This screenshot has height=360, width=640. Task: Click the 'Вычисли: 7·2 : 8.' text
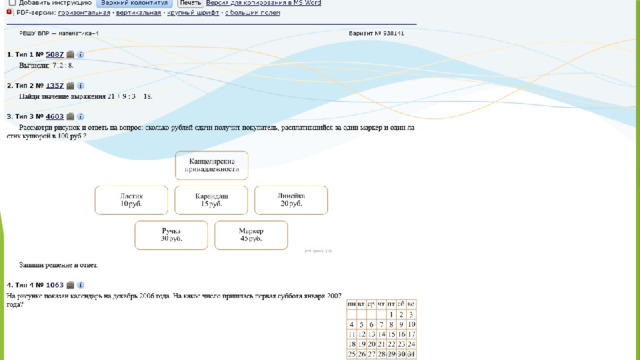click(x=46, y=65)
